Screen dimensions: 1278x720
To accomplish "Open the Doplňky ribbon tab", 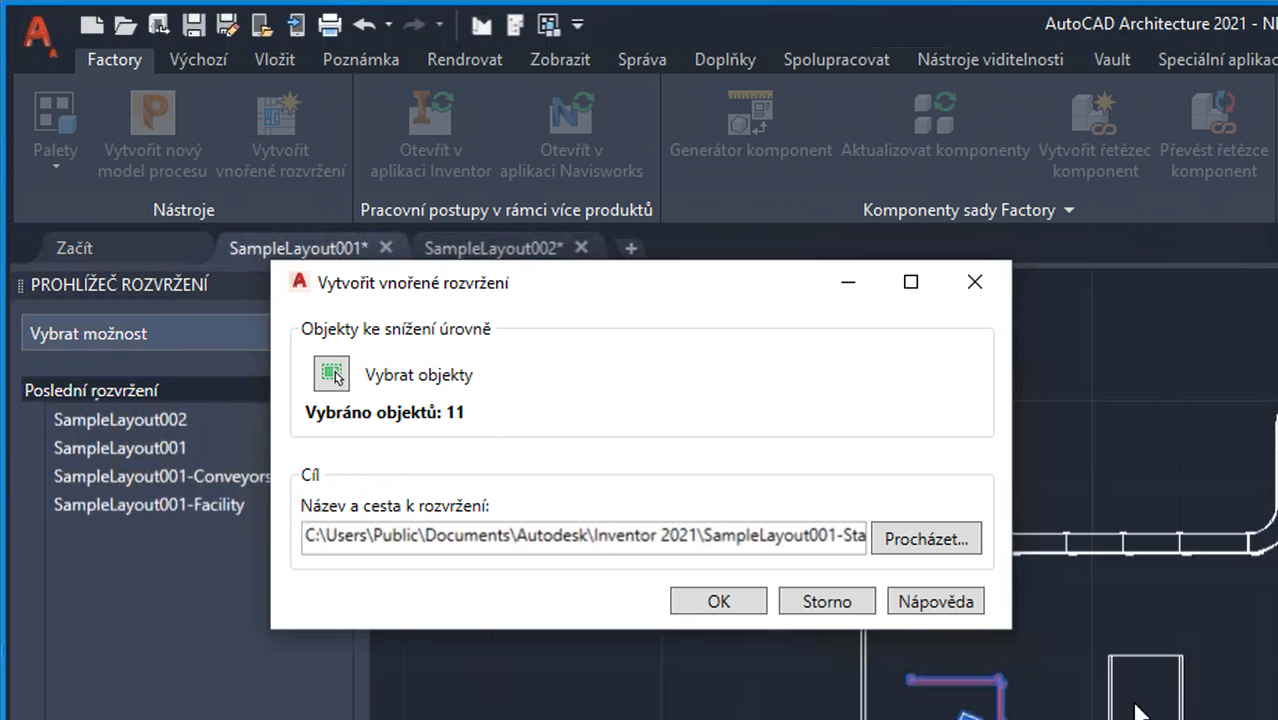I will tap(725, 60).
